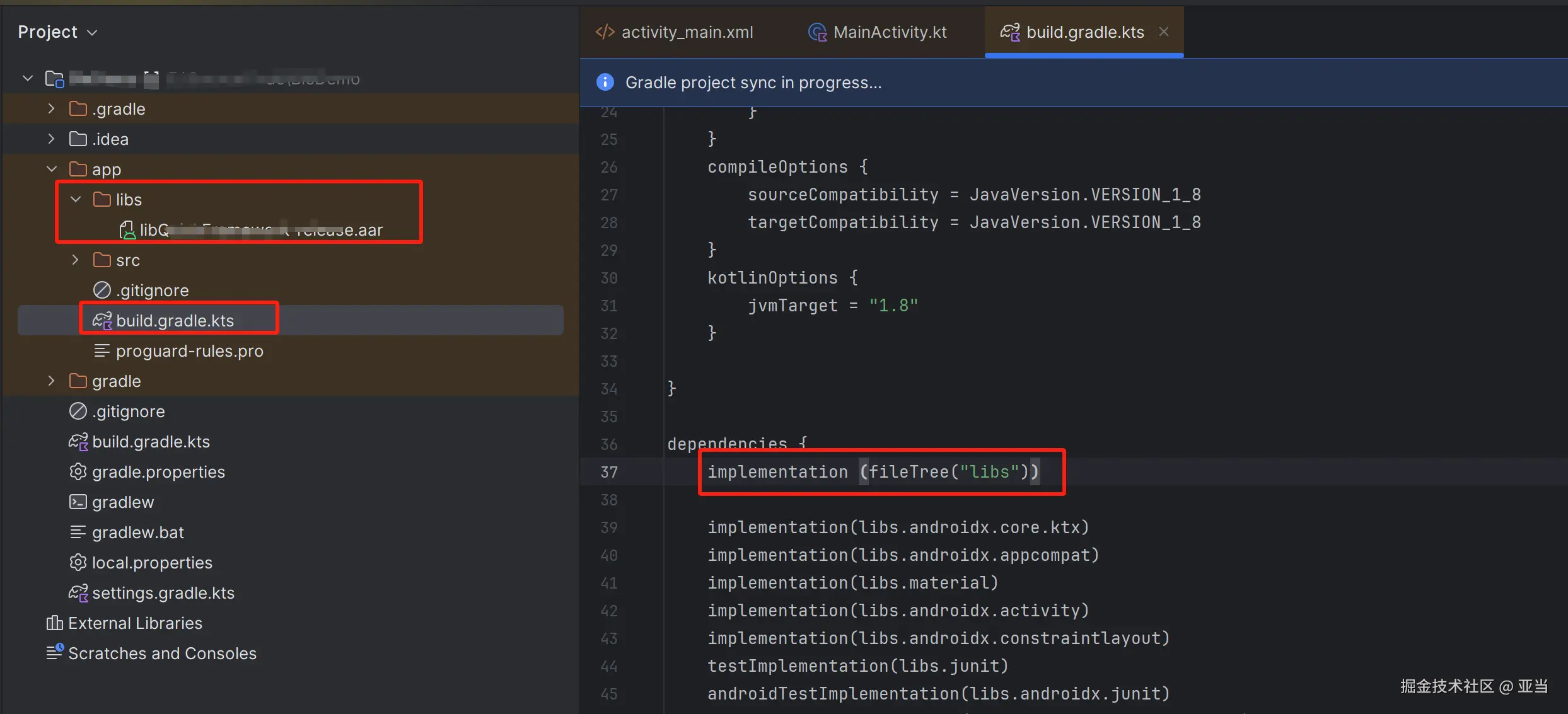1568x714 pixels.
Task: Click the Scratches and Consoles icon
Action: coord(54,652)
